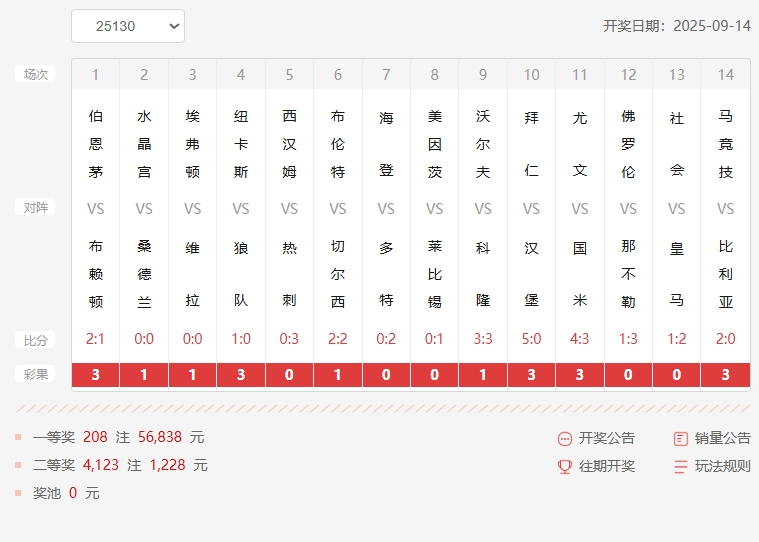This screenshot has height=542, width=759.
Task: Click the 往期开奖 trophy icon
Action: 565,466
